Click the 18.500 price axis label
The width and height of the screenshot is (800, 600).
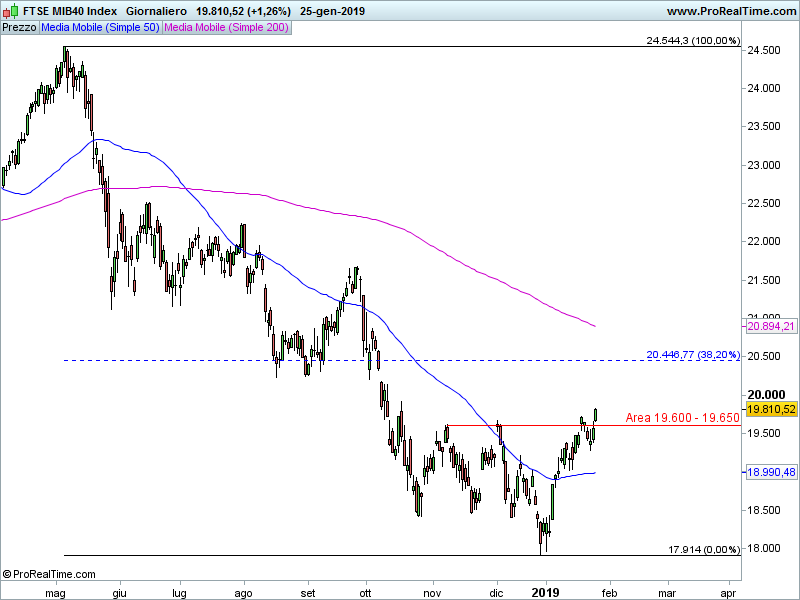point(764,510)
